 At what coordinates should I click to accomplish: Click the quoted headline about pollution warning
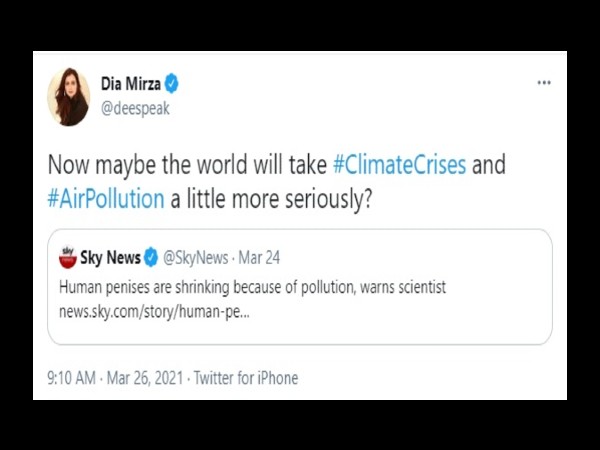tap(252, 287)
